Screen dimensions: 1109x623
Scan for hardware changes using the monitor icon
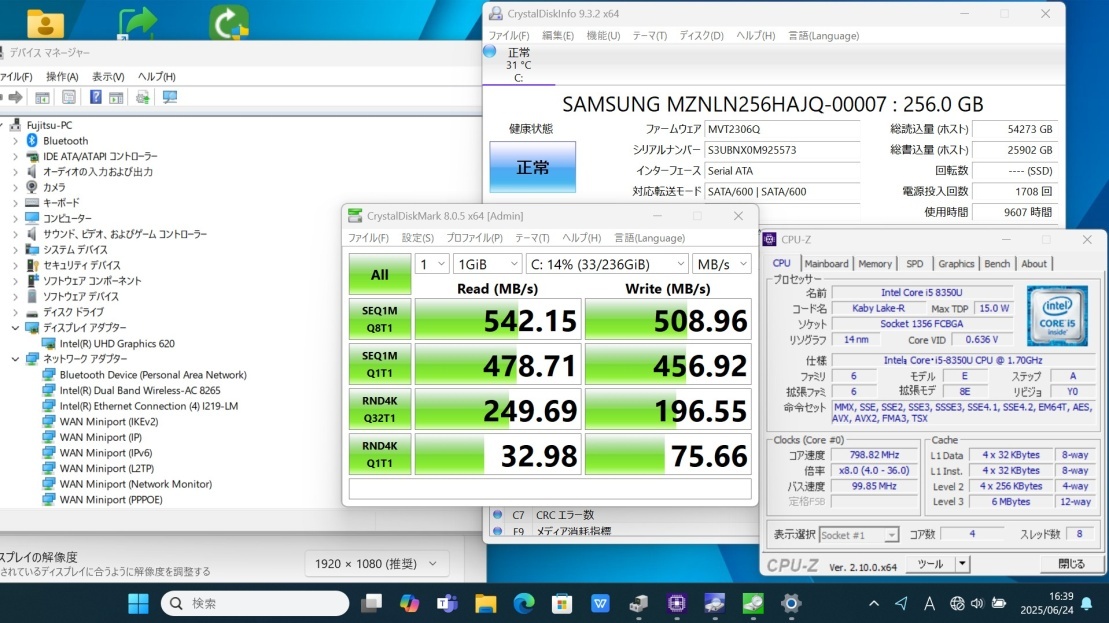pos(170,97)
